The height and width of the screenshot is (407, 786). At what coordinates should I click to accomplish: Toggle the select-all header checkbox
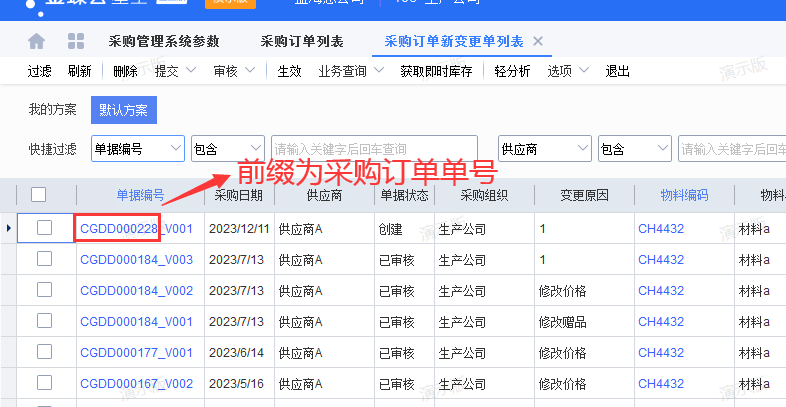click(39, 194)
